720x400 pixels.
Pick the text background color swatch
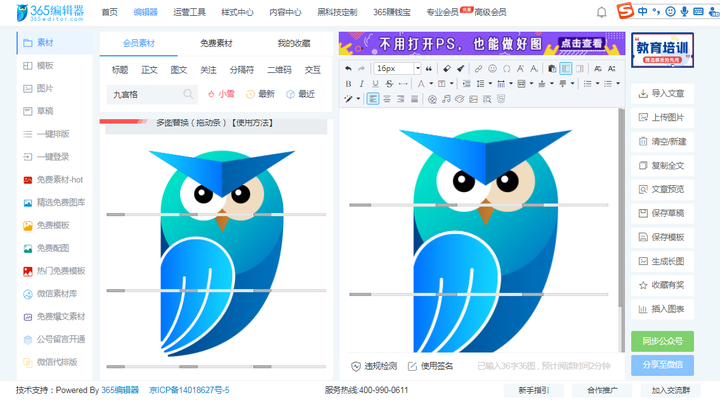pos(442,84)
